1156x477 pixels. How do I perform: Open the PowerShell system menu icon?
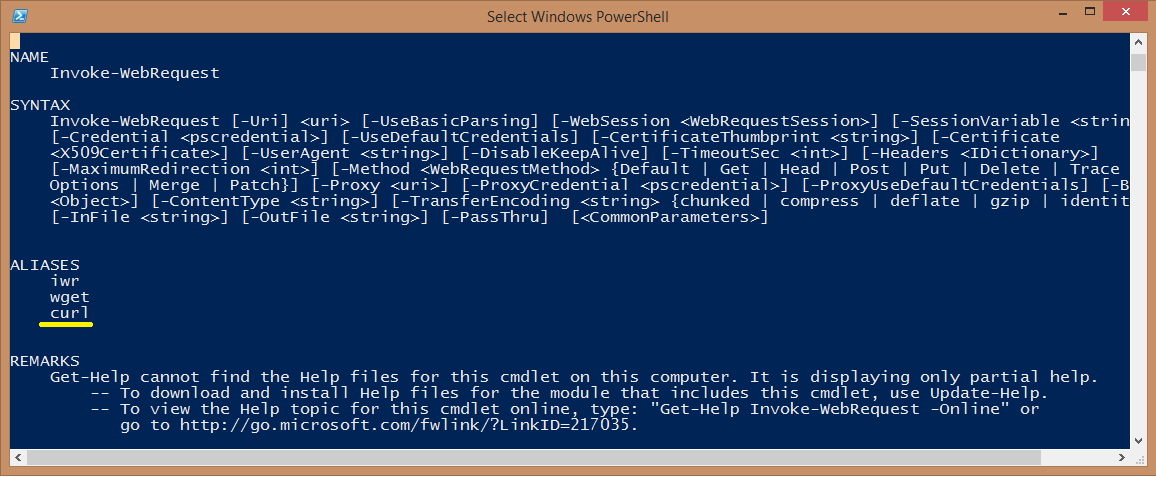tap(20, 15)
